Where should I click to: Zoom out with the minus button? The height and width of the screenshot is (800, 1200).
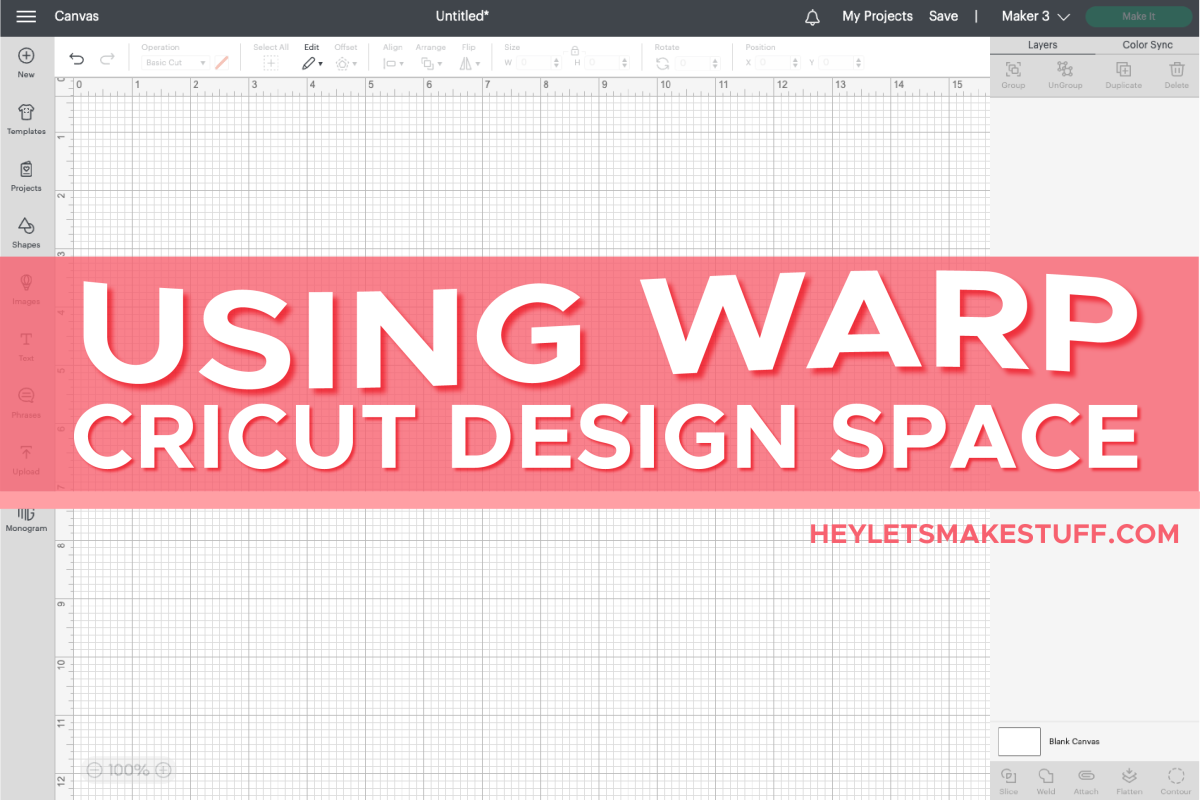click(94, 770)
